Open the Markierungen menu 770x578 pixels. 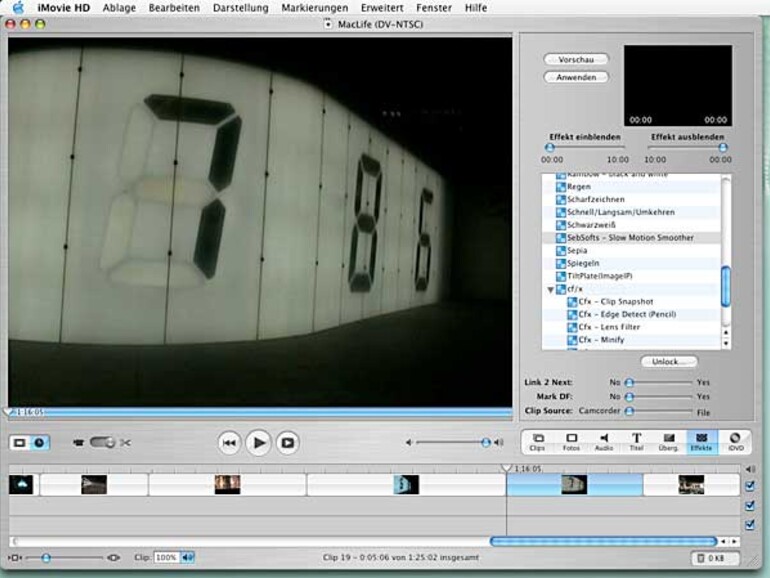pyautogui.click(x=315, y=8)
